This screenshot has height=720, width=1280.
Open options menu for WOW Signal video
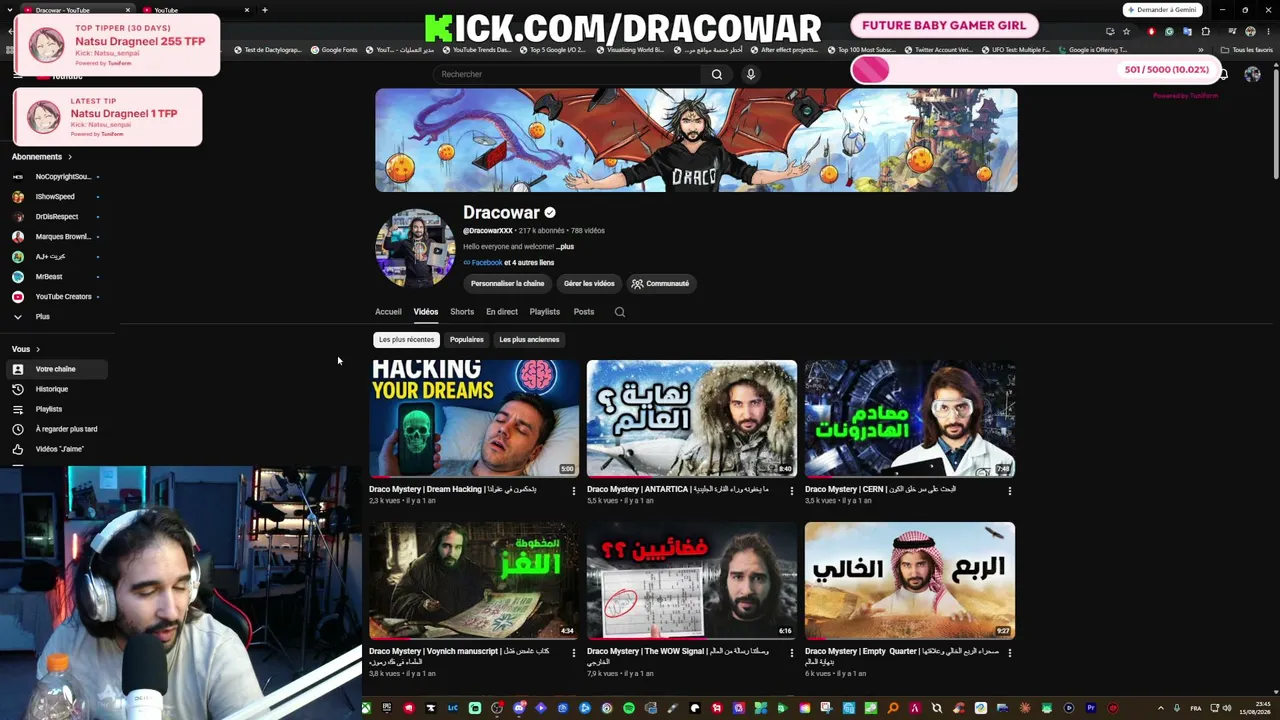pos(791,653)
